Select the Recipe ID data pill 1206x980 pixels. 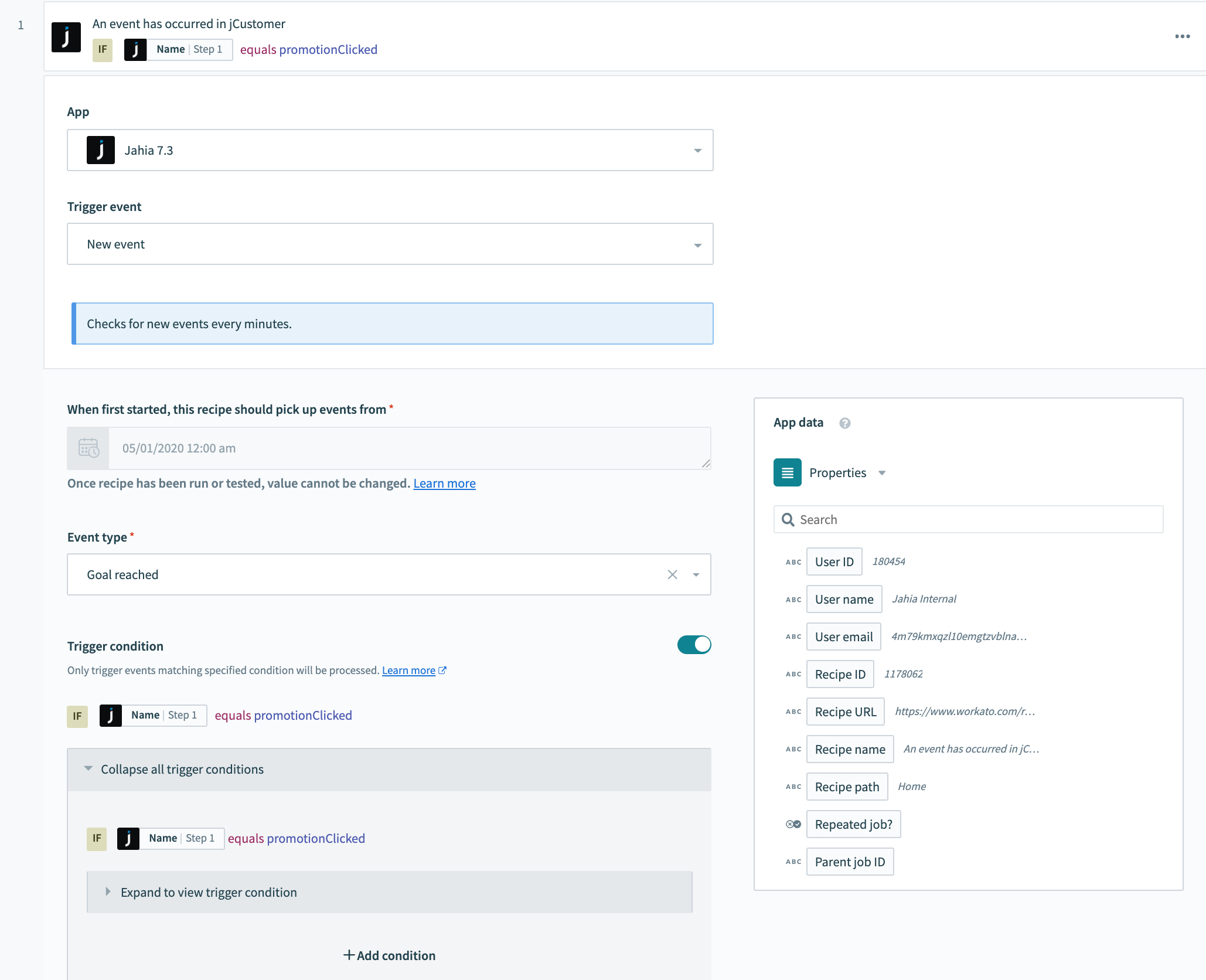[840, 674]
